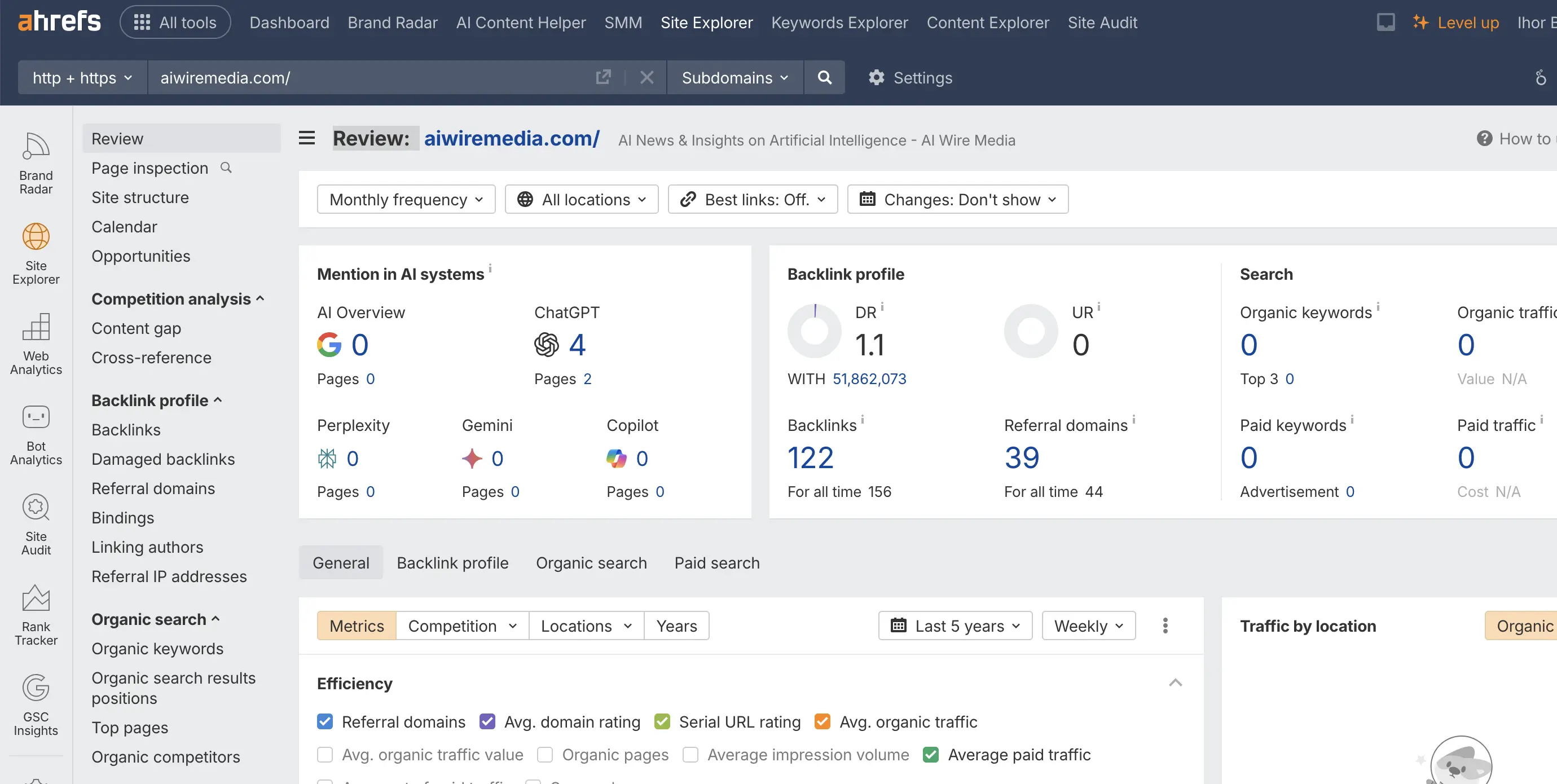1557x784 pixels.
Task: Disable the Serial URL rating checkbox
Action: [662, 721]
